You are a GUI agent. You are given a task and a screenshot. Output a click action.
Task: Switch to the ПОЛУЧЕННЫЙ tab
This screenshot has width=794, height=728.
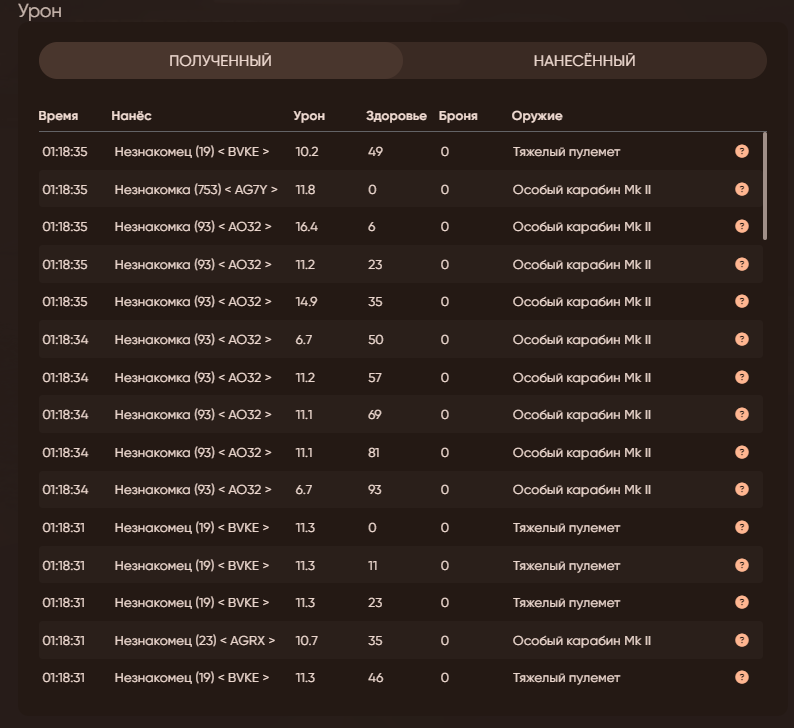point(221,61)
